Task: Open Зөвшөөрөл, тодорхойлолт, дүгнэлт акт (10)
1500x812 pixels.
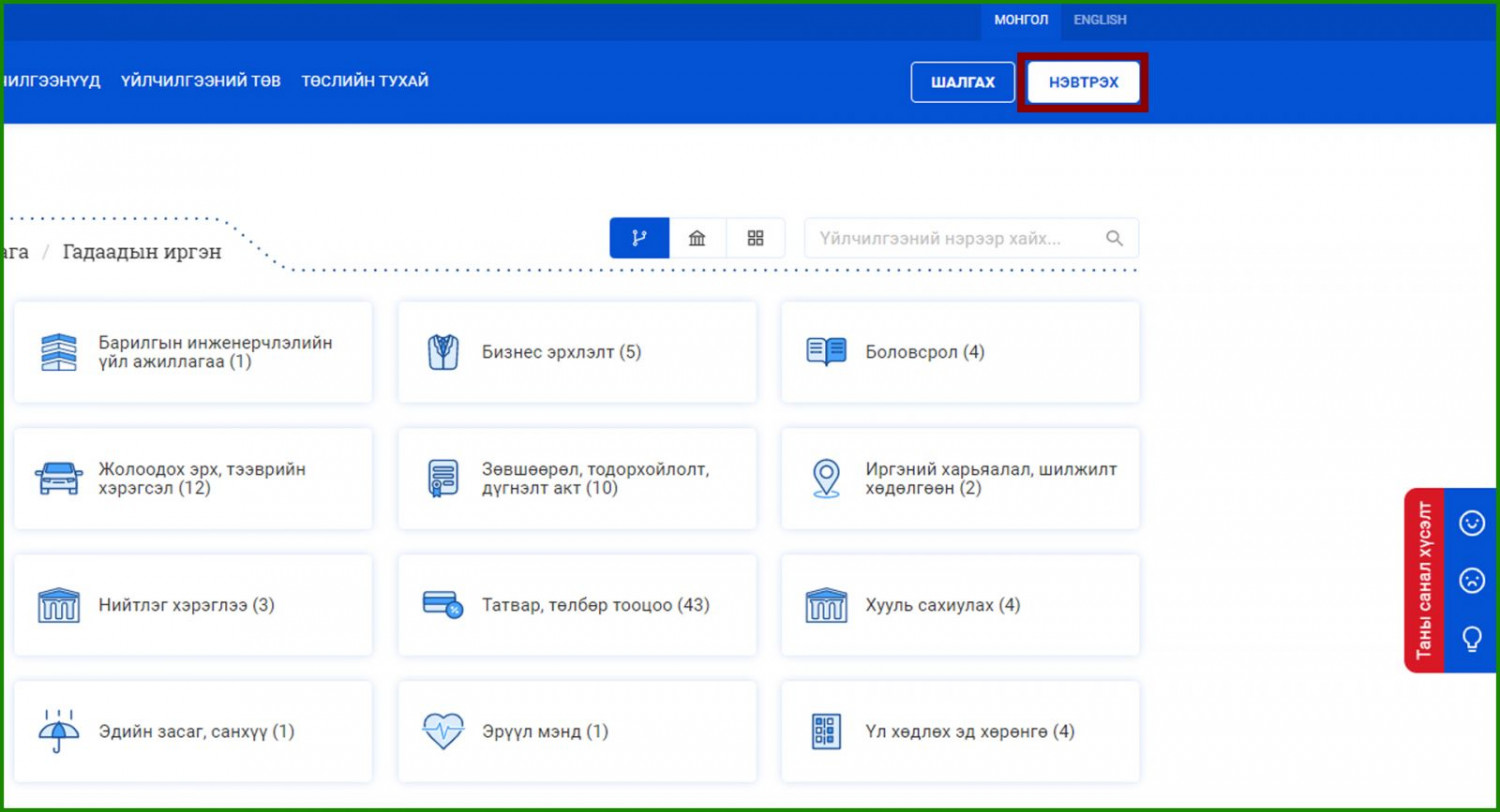Action: (x=577, y=479)
